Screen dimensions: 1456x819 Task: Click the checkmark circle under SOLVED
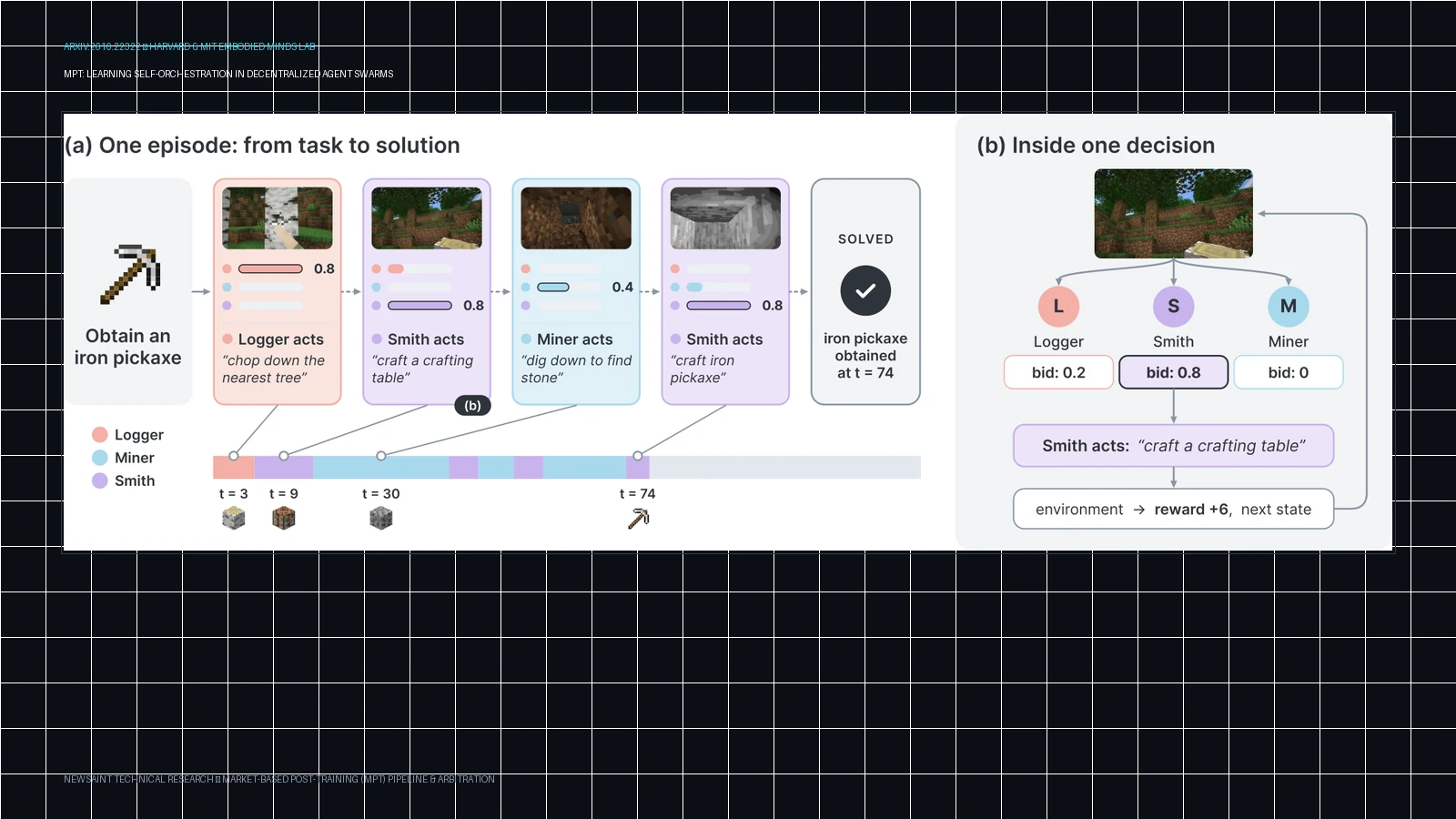point(865,290)
